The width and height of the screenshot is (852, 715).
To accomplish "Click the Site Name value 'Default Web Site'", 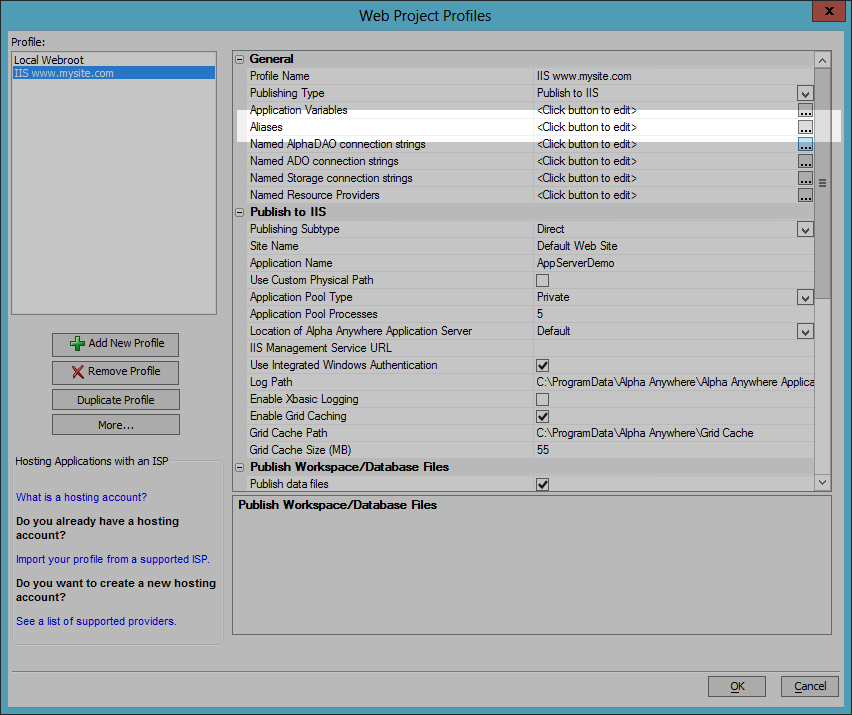I will [x=577, y=246].
